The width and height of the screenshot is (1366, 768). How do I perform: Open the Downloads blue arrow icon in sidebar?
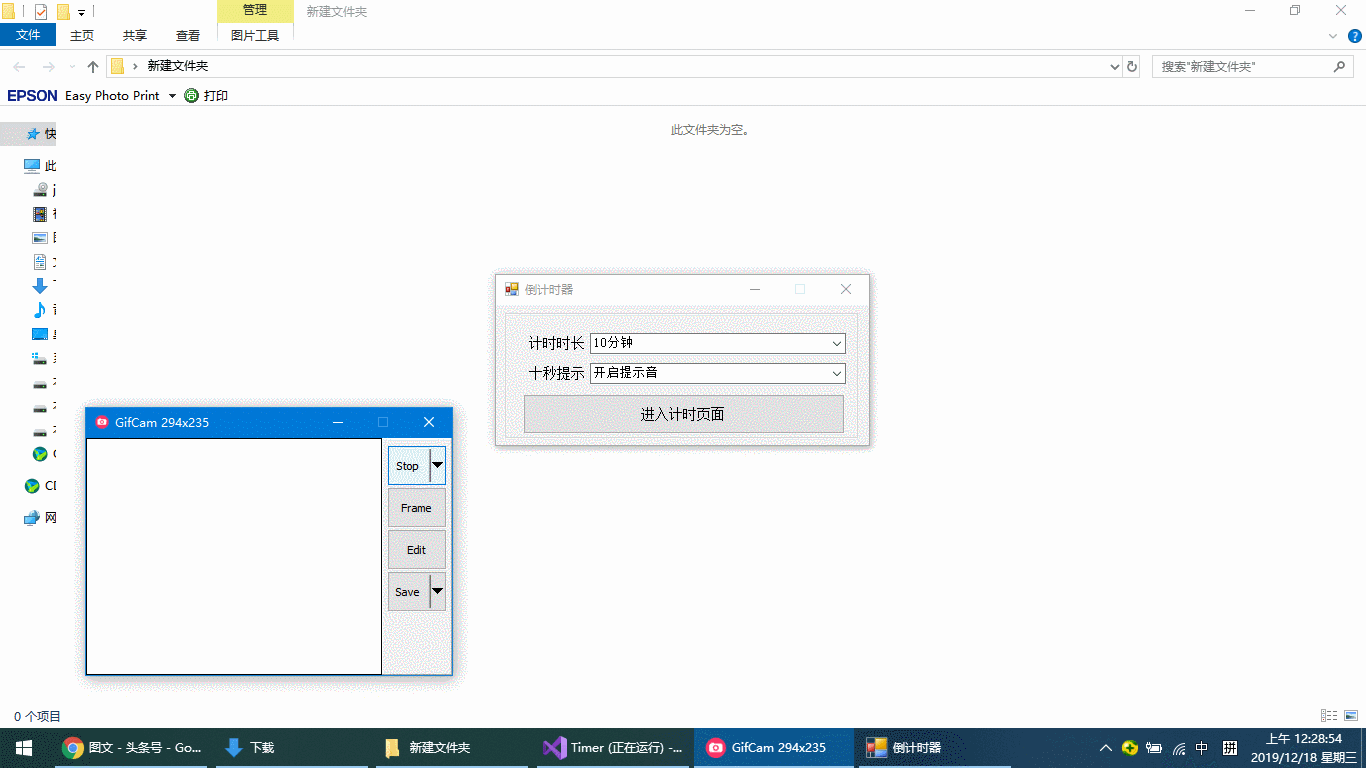coord(40,286)
